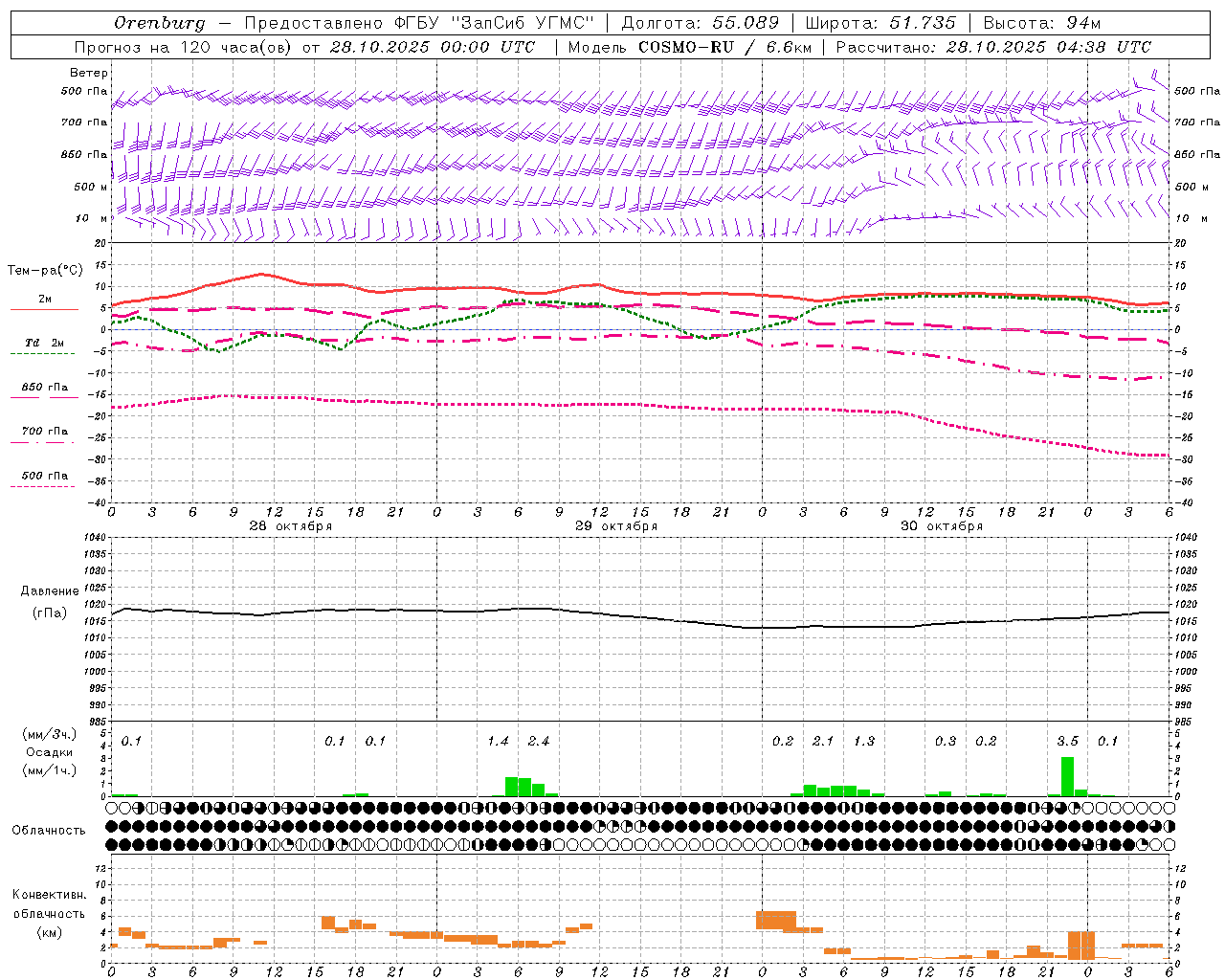The image size is (1225, 980).
Task: Click the '30 октября' date label
Action: [942, 526]
